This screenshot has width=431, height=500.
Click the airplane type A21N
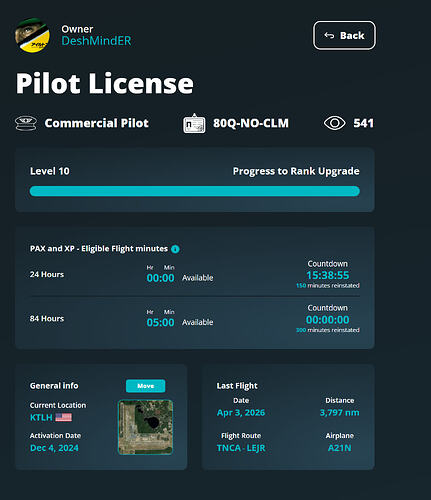click(340, 448)
